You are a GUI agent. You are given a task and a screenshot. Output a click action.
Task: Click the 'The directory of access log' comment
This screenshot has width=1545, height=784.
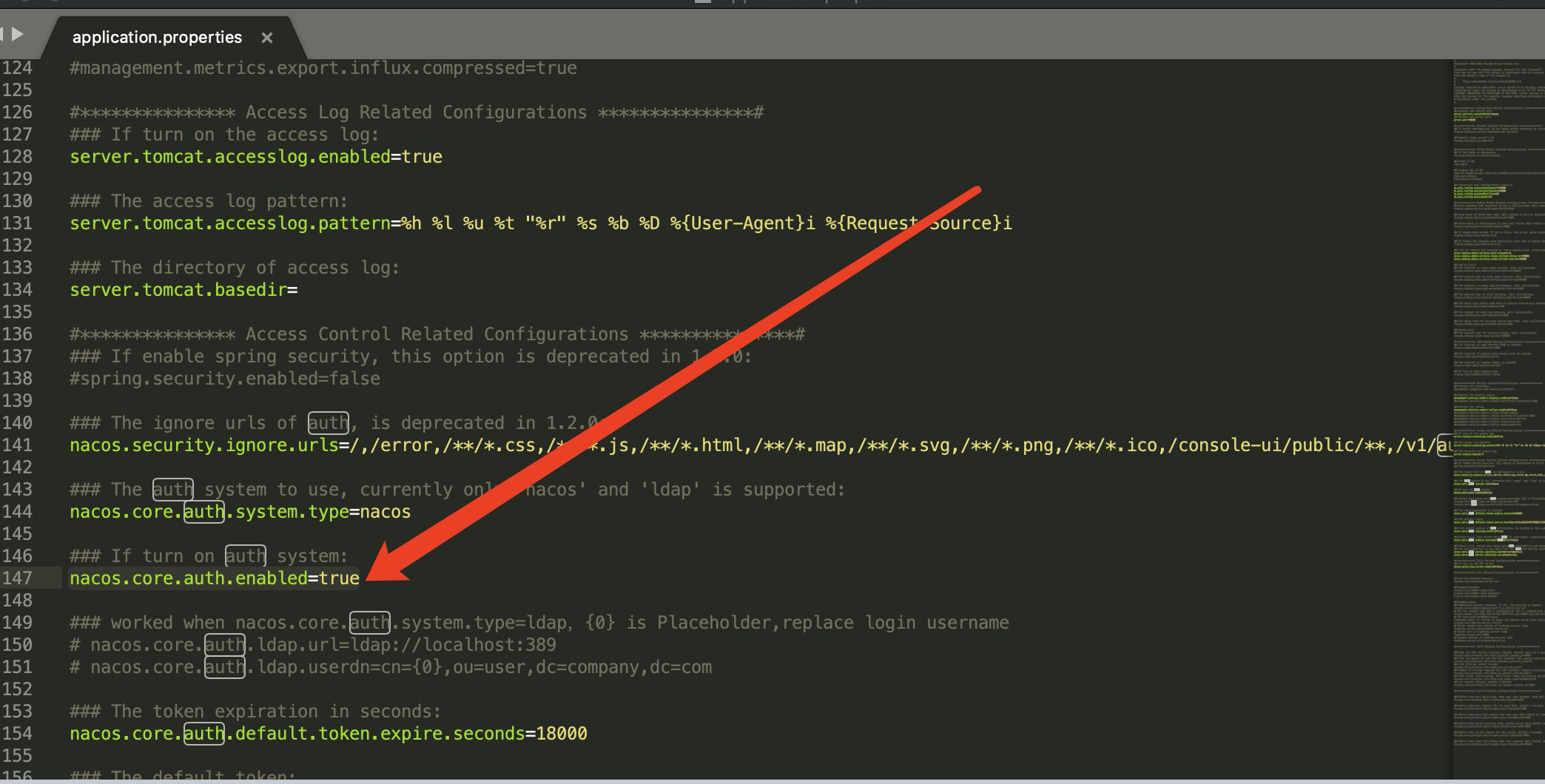[x=235, y=268]
